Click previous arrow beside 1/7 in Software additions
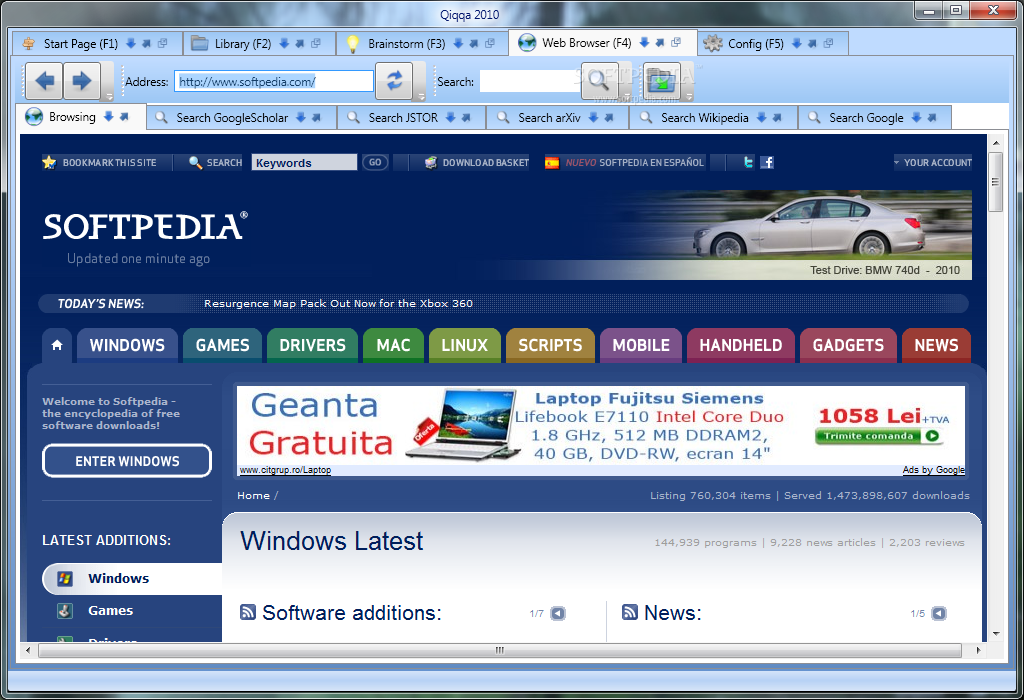This screenshot has height=700, width=1024. [x=558, y=613]
